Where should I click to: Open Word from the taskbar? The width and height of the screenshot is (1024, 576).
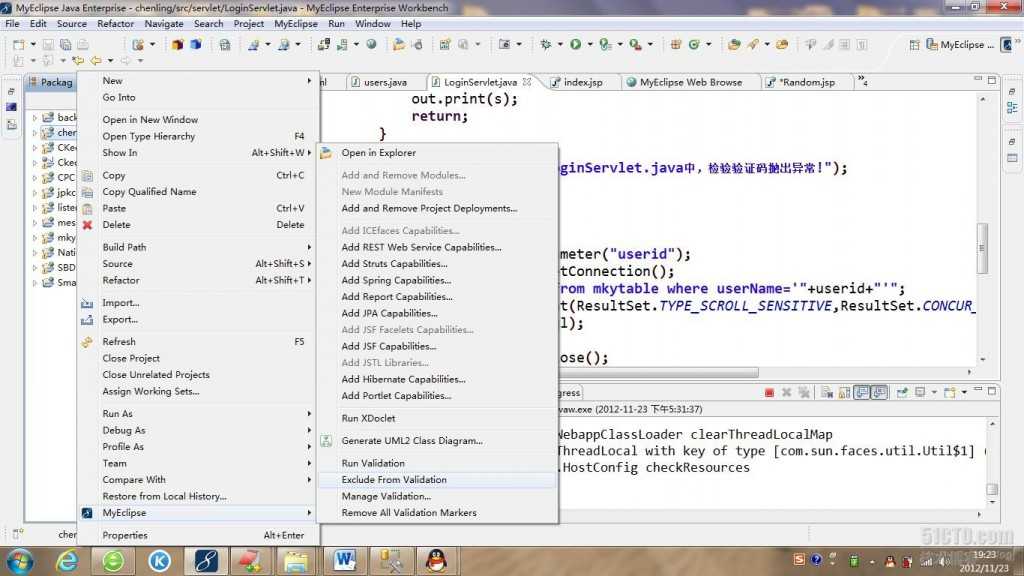(x=344, y=561)
